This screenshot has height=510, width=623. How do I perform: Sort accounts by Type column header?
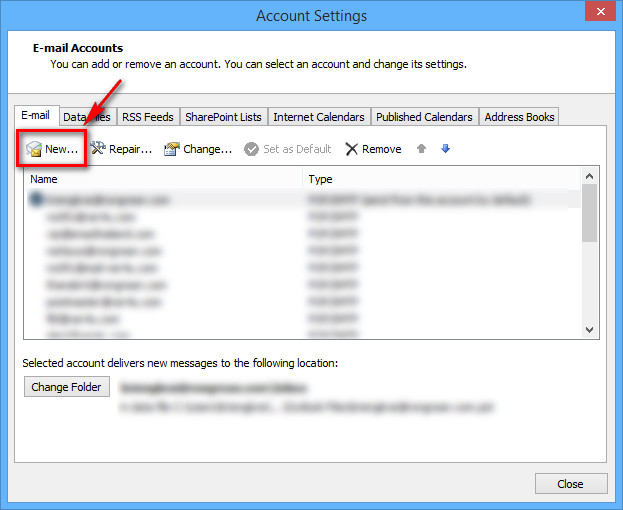441,179
